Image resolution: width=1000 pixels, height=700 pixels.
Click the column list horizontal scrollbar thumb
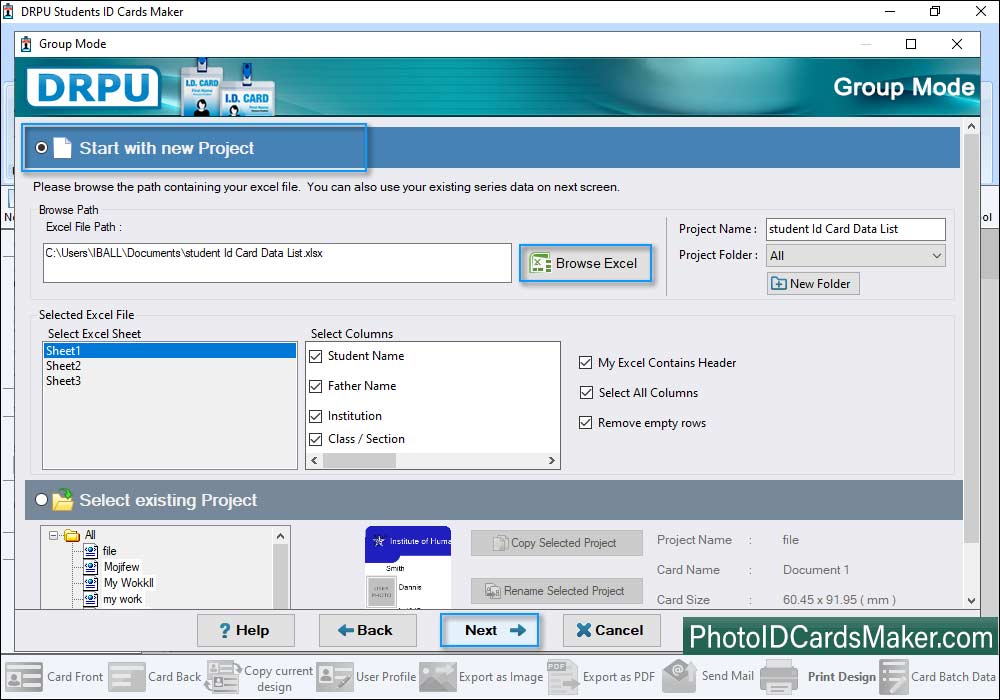[359, 460]
